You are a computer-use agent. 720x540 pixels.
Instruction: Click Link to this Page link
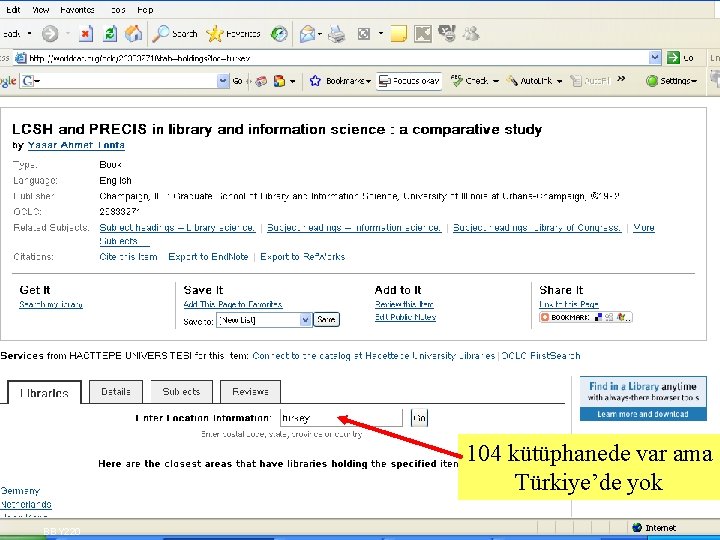[568, 304]
